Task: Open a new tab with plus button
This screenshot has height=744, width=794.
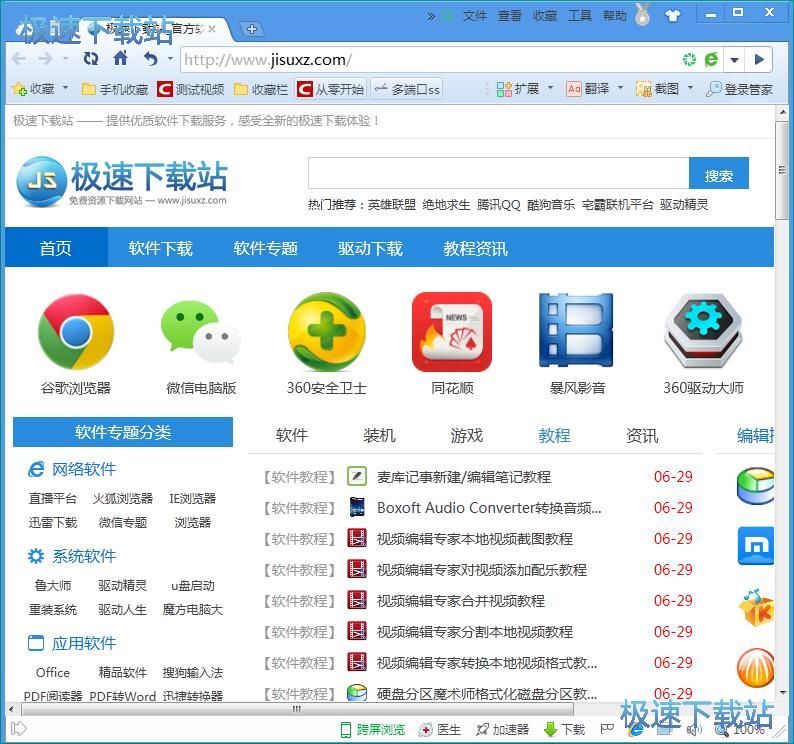Action: click(252, 29)
